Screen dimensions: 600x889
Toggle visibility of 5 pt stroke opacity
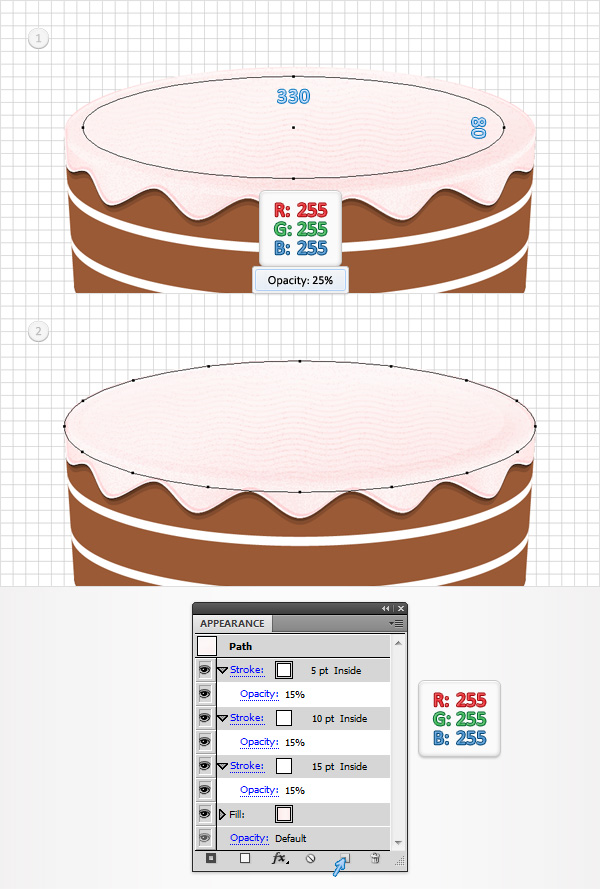click(205, 693)
